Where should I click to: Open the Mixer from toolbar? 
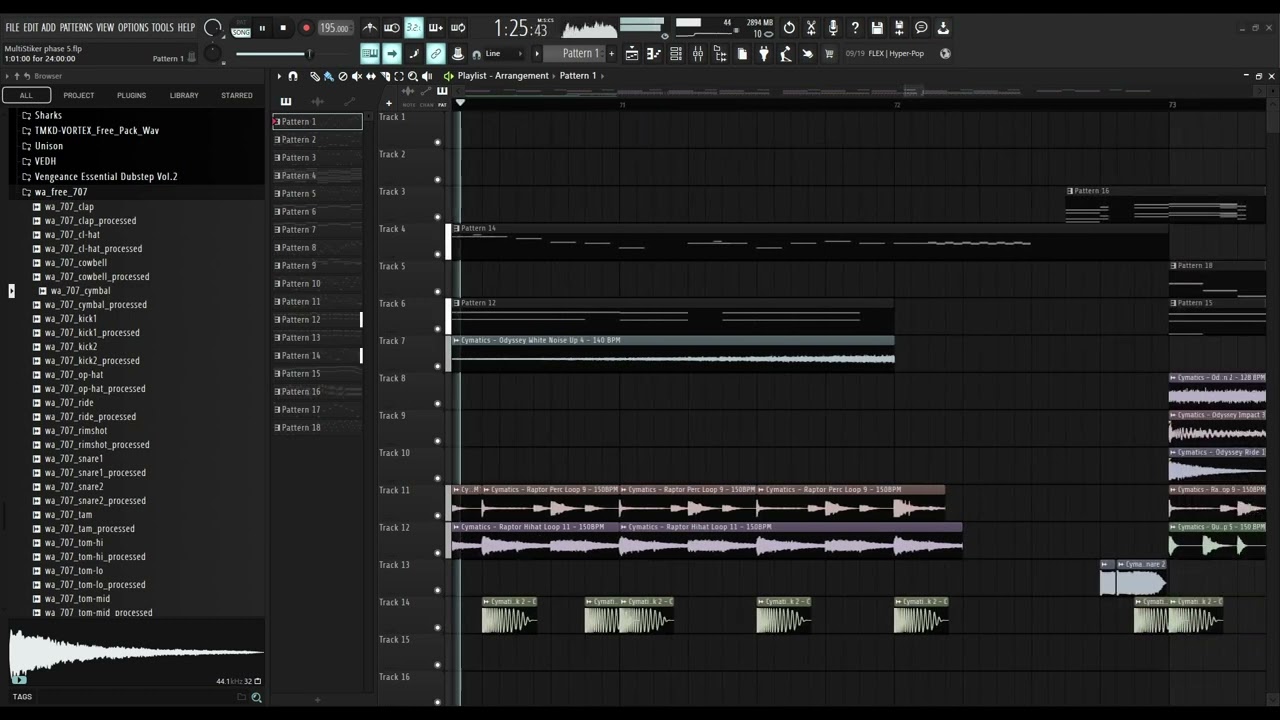click(x=698, y=54)
